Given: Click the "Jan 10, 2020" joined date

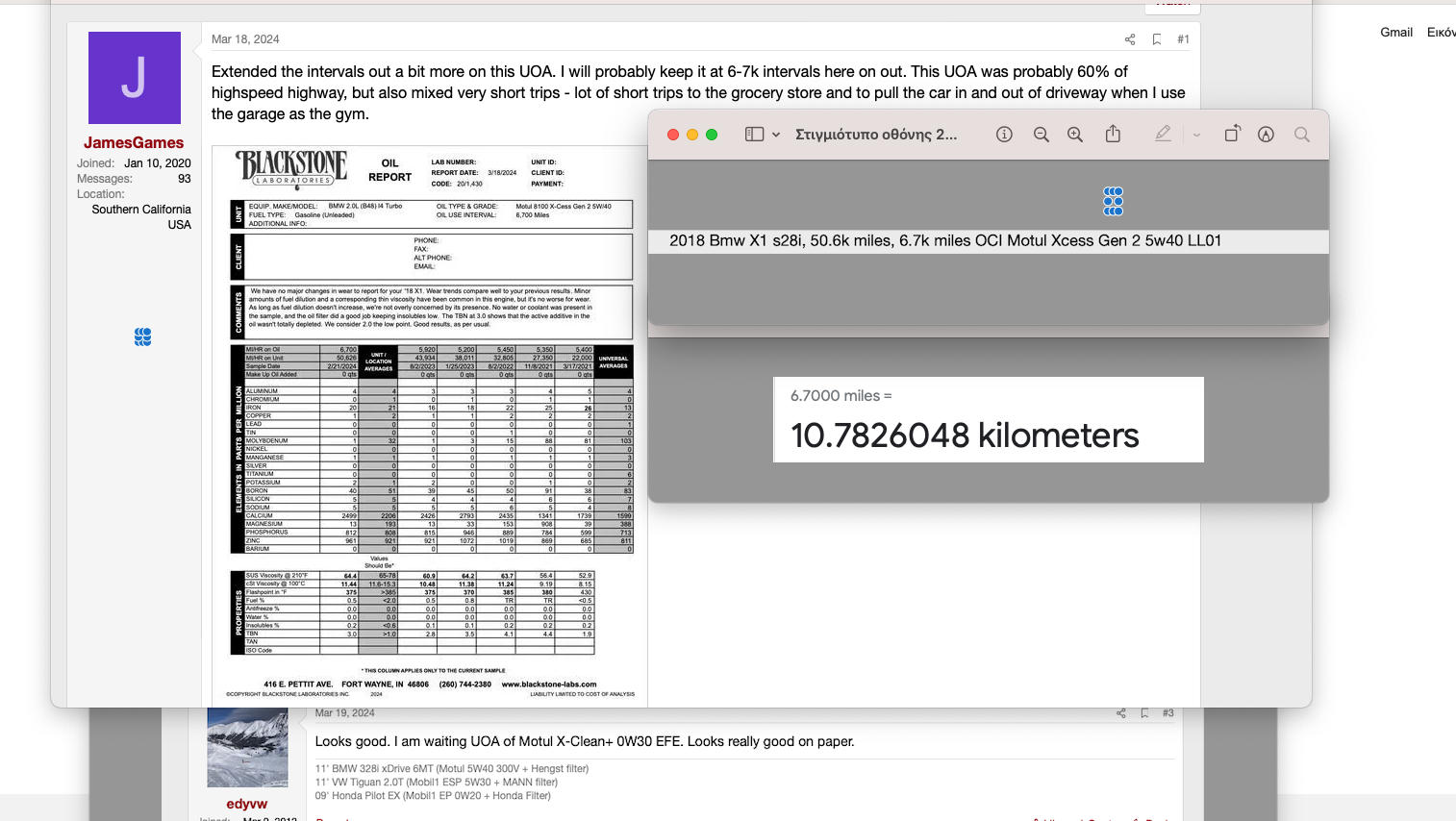Looking at the screenshot, I should coord(158,163).
